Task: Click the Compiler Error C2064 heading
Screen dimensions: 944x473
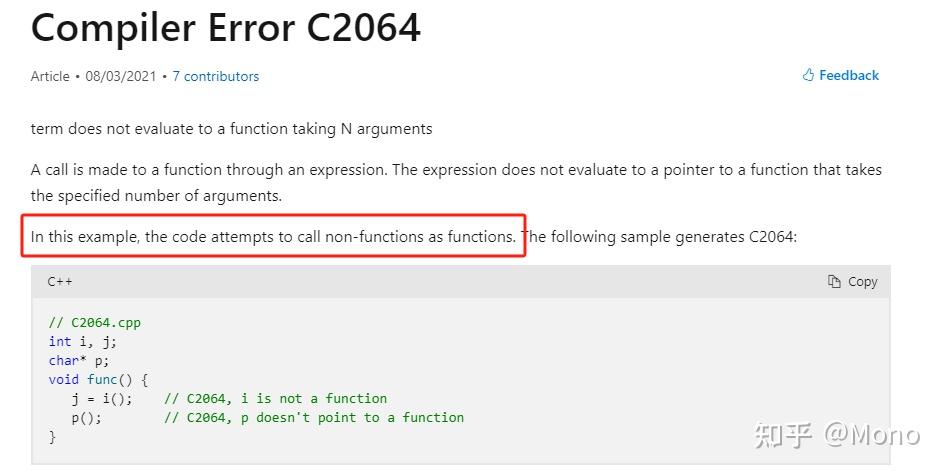Action: [x=226, y=28]
